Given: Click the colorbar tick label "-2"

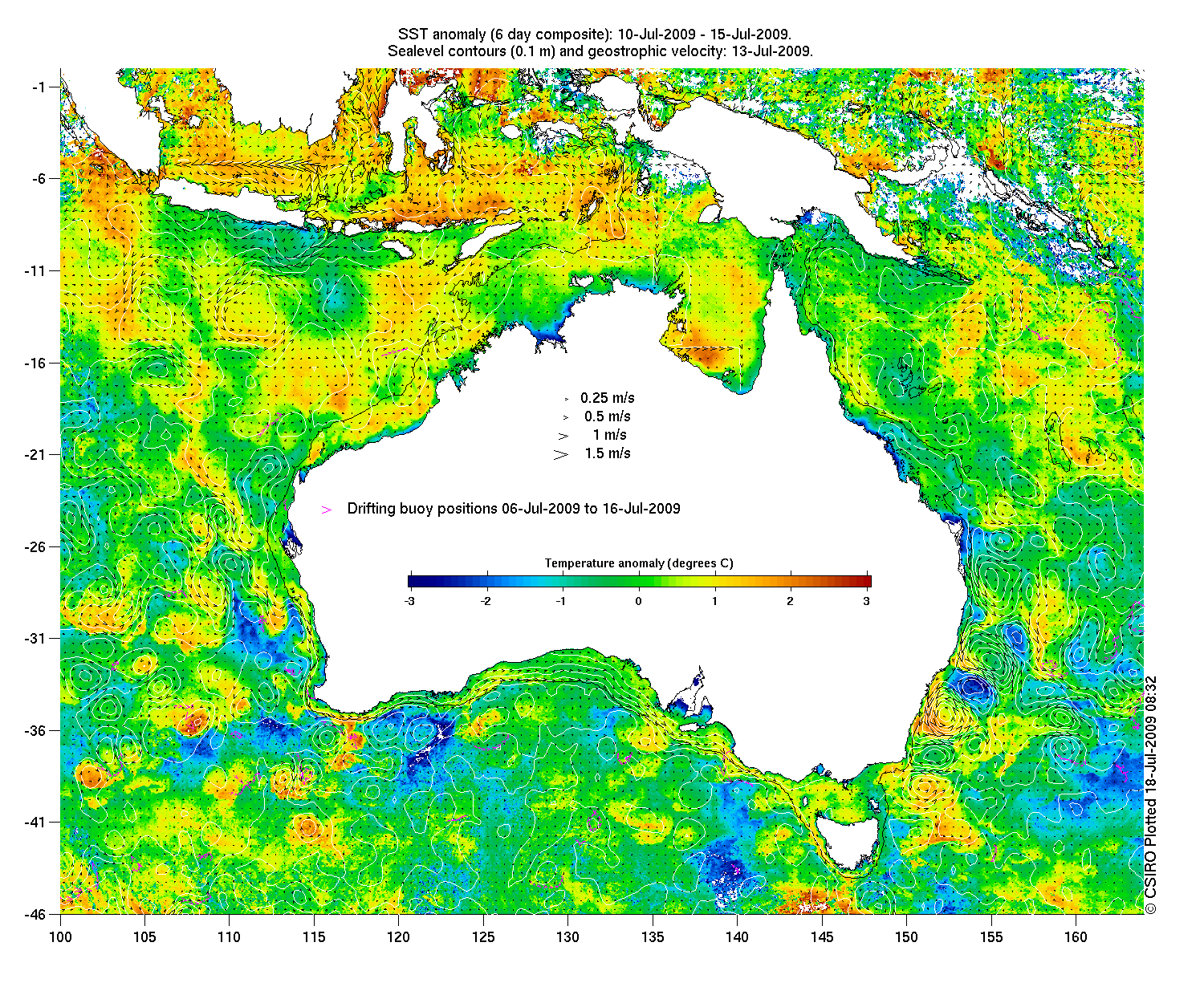Looking at the screenshot, I should (485, 601).
